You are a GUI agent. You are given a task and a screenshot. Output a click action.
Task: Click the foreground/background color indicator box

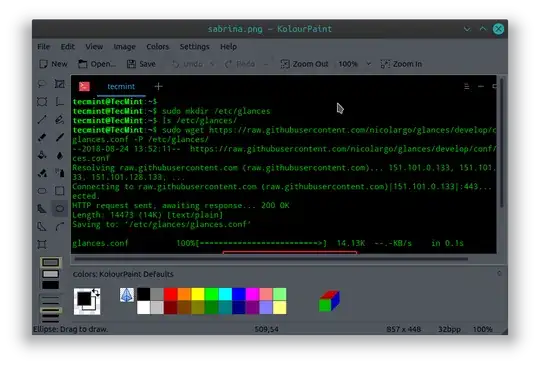tap(87, 301)
